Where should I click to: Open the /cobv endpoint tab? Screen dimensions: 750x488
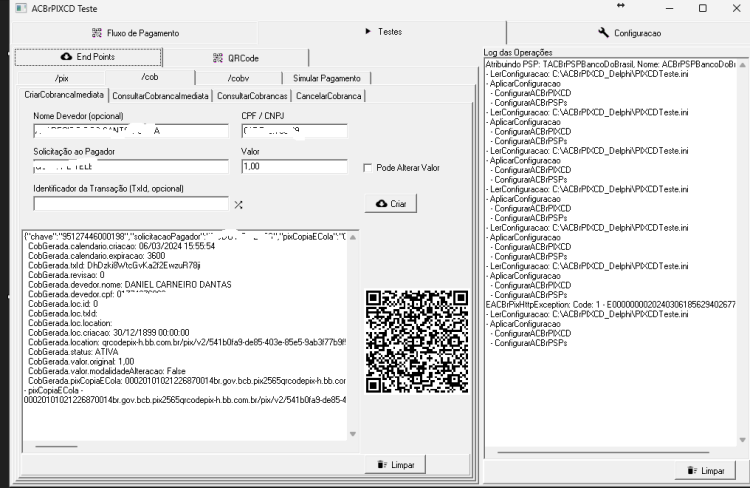pos(238,78)
